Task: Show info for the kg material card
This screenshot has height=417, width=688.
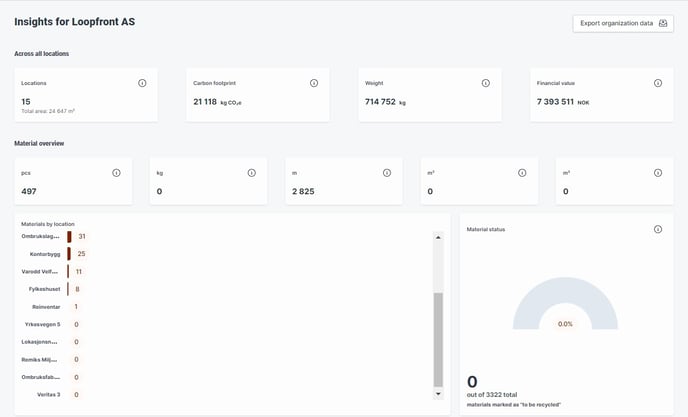Action: [251, 173]
